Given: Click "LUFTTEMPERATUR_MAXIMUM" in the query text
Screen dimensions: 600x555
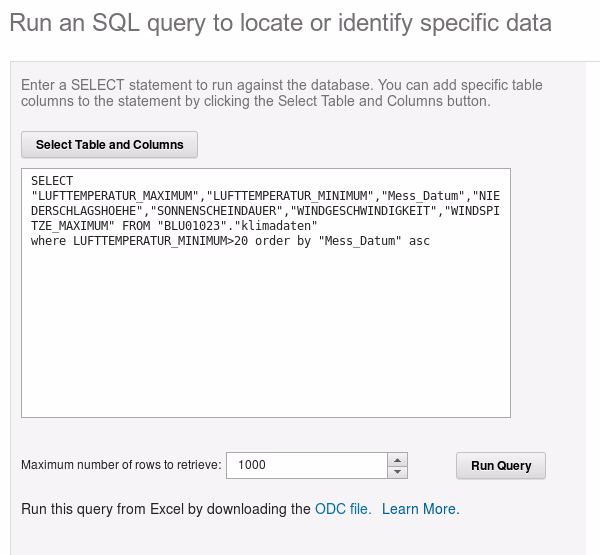Looking at the screenshot, I should (x=115, y=196).
